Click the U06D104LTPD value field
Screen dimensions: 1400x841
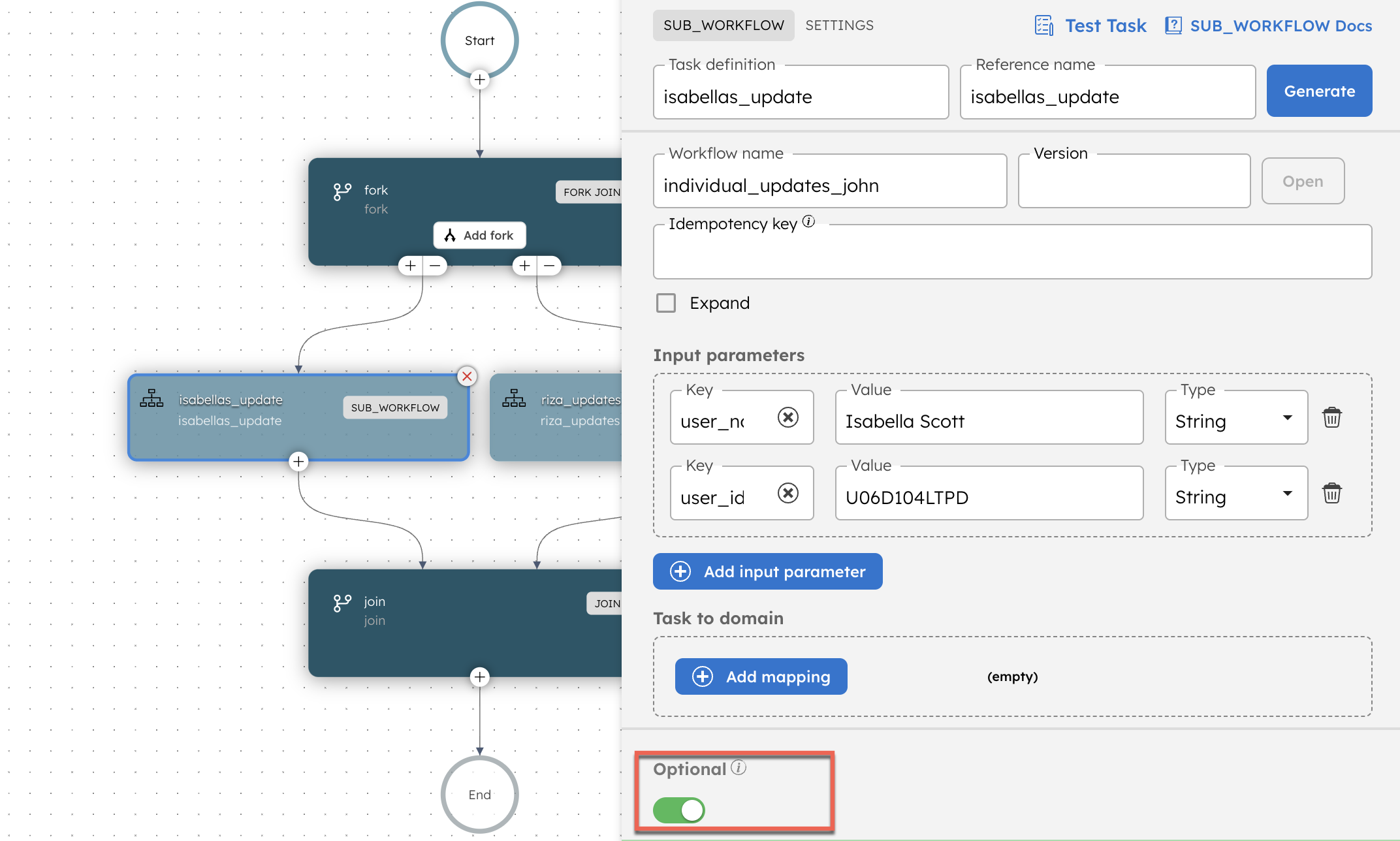coord(989,493)
